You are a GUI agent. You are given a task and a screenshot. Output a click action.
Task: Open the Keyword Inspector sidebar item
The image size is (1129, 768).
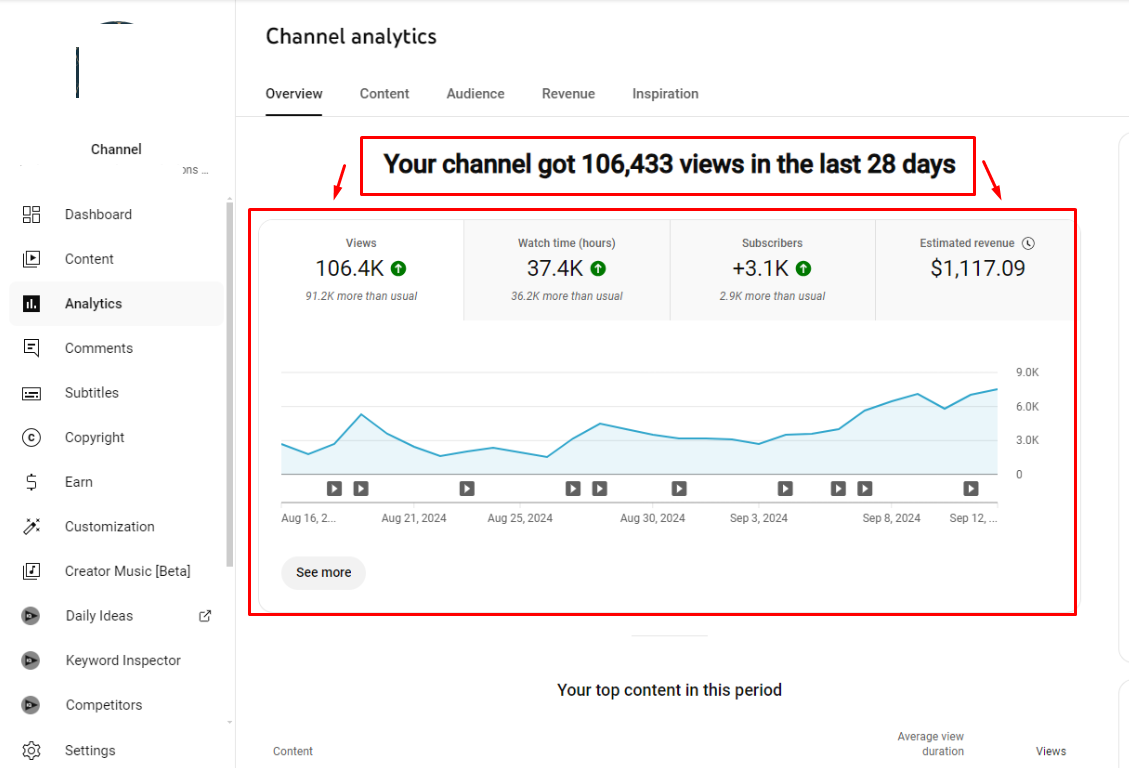coord(123,660)
